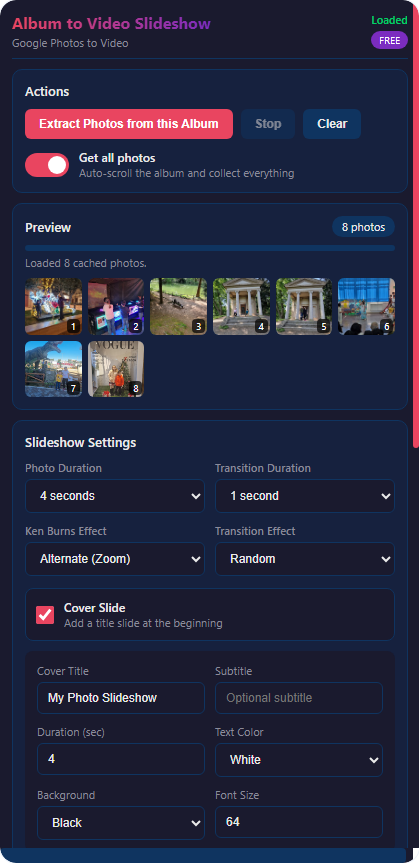Select photo thumbnail number 8 with VOGUE backdrop
The width and height of the screenshot is (419, 863).
pyautogui.click(x=116, y=369)
